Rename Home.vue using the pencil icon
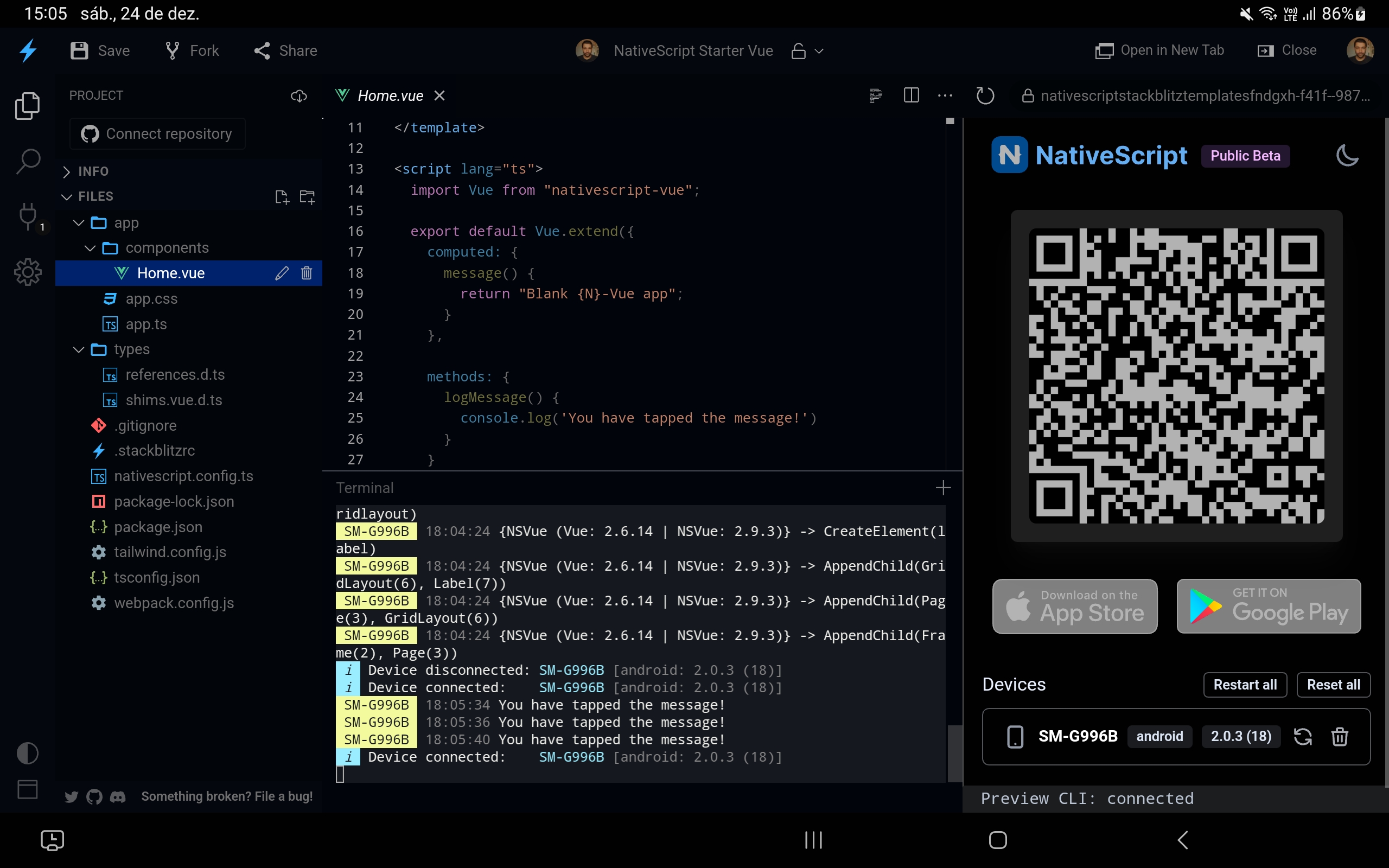Viewport: 1389px width, 868px height. tap(282, 273)
